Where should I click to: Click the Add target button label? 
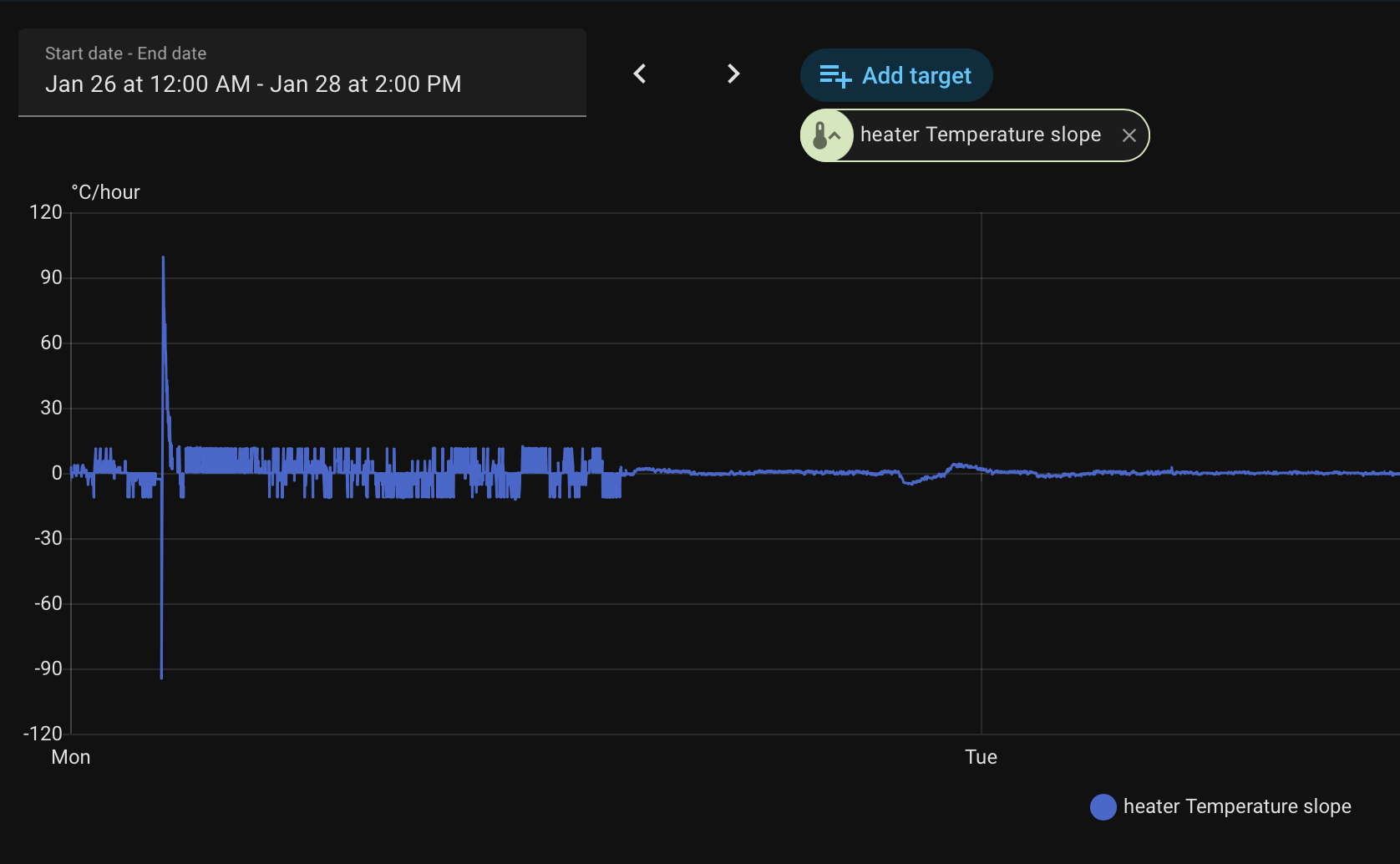[x=916, y=76]
